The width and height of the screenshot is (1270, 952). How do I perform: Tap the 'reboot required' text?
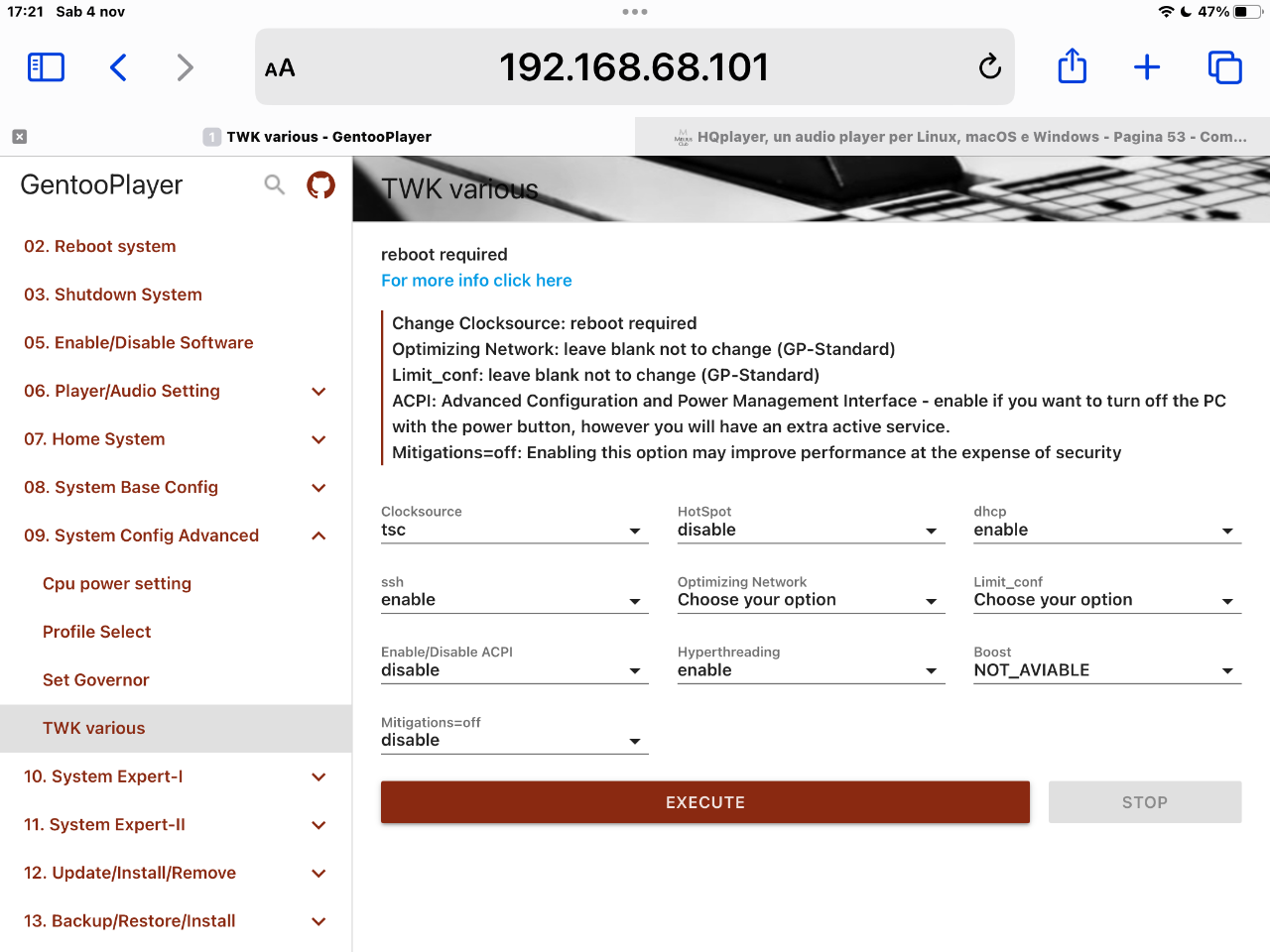[x=444, y=255]
